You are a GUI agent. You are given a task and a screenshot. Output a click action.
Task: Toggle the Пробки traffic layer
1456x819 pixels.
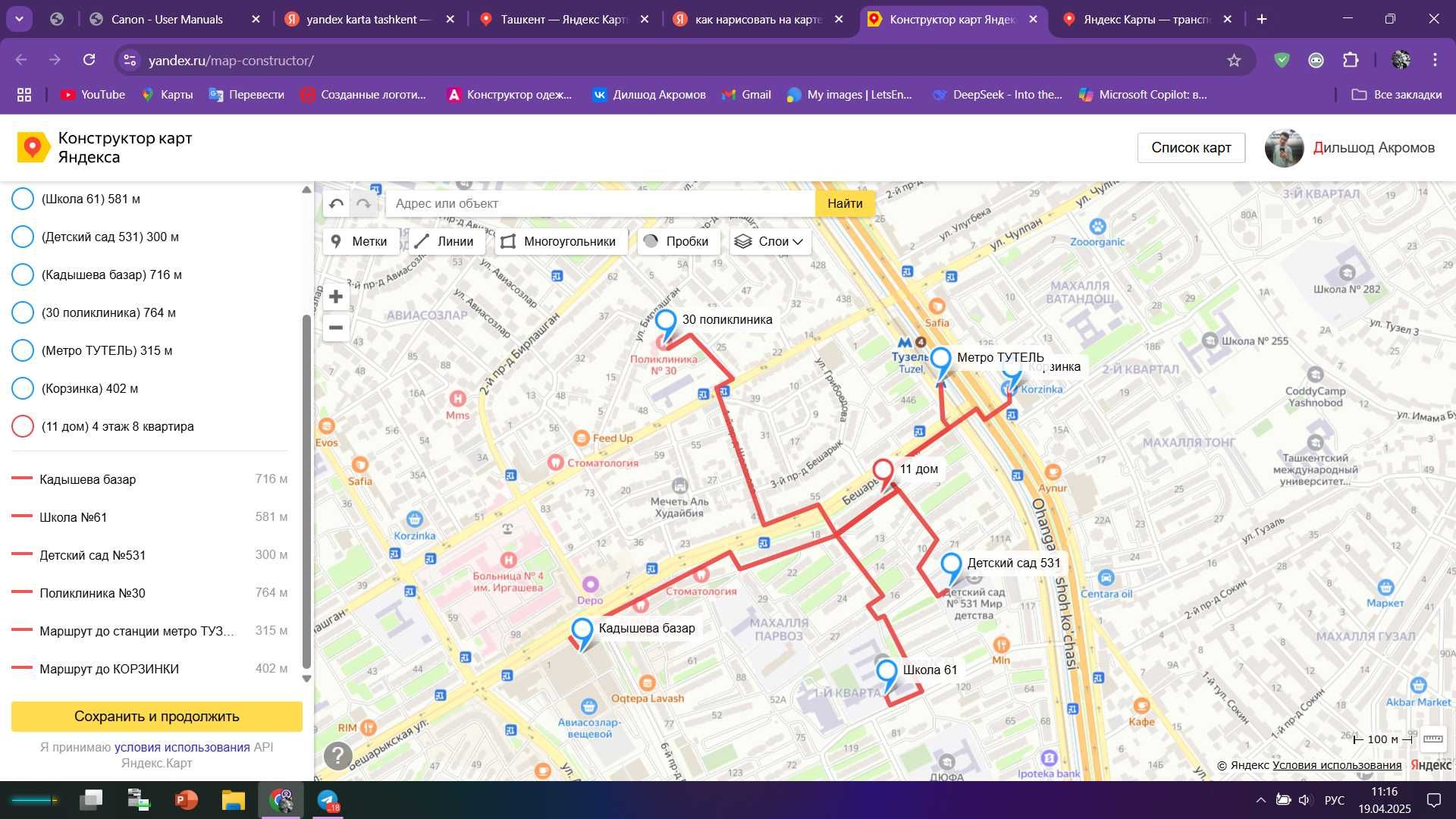tap(677, 241)
